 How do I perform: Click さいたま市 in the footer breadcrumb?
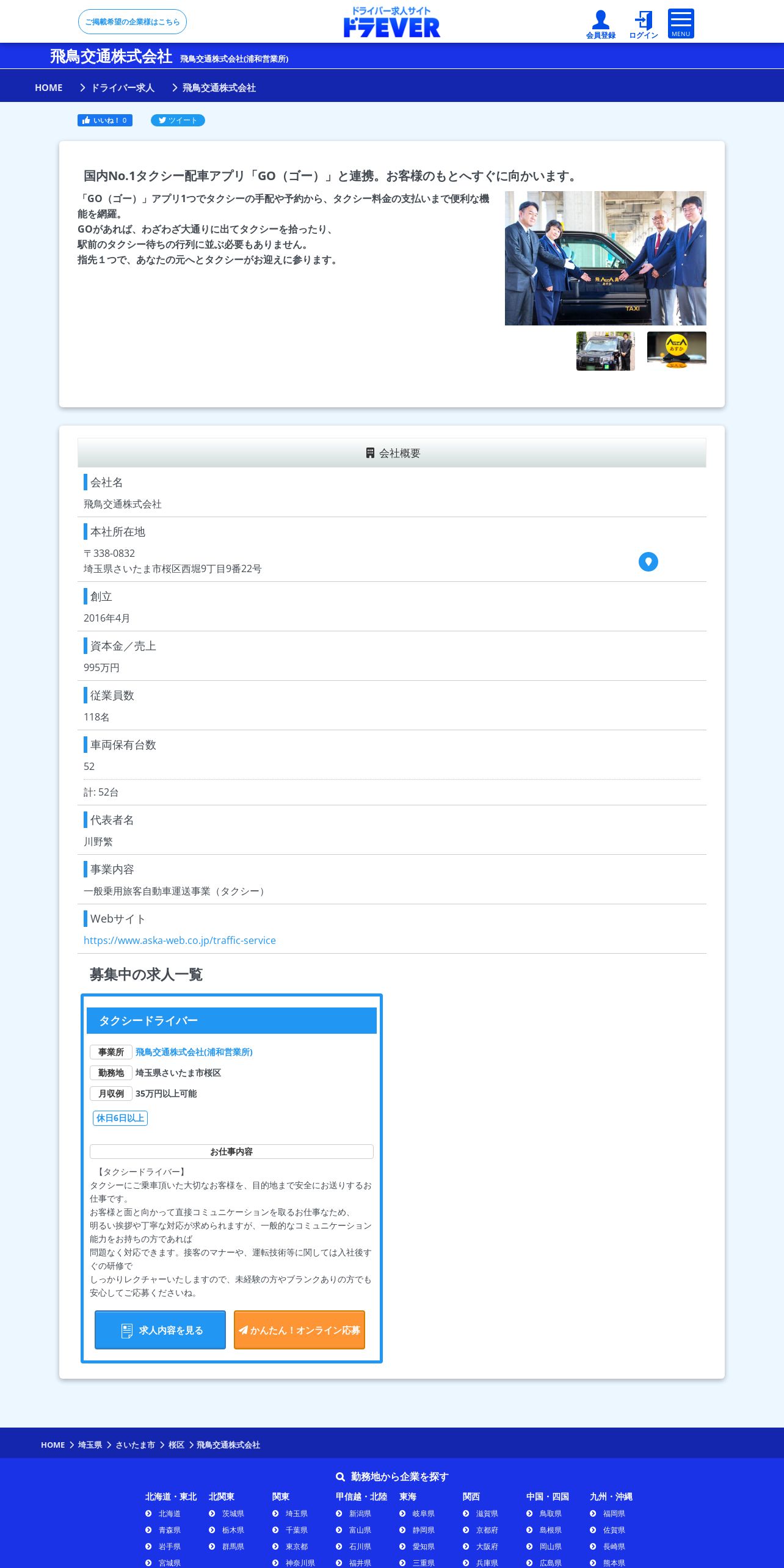[136, 1445]
